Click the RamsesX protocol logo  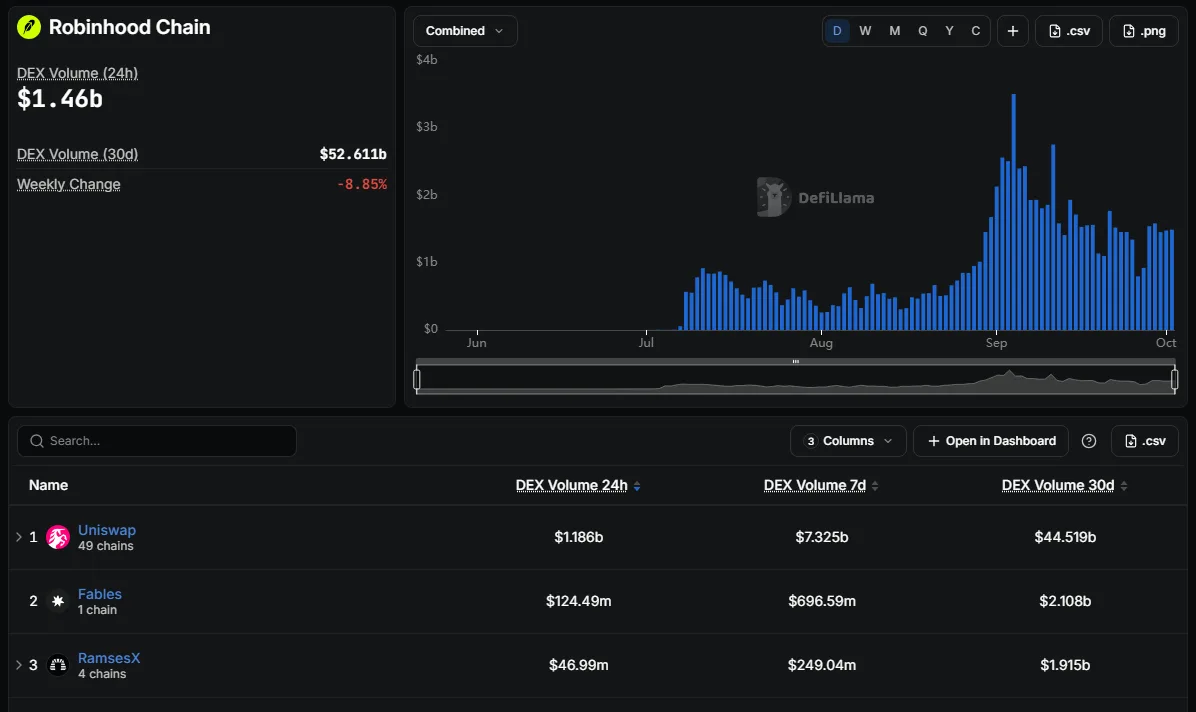(x=58, y=665)
